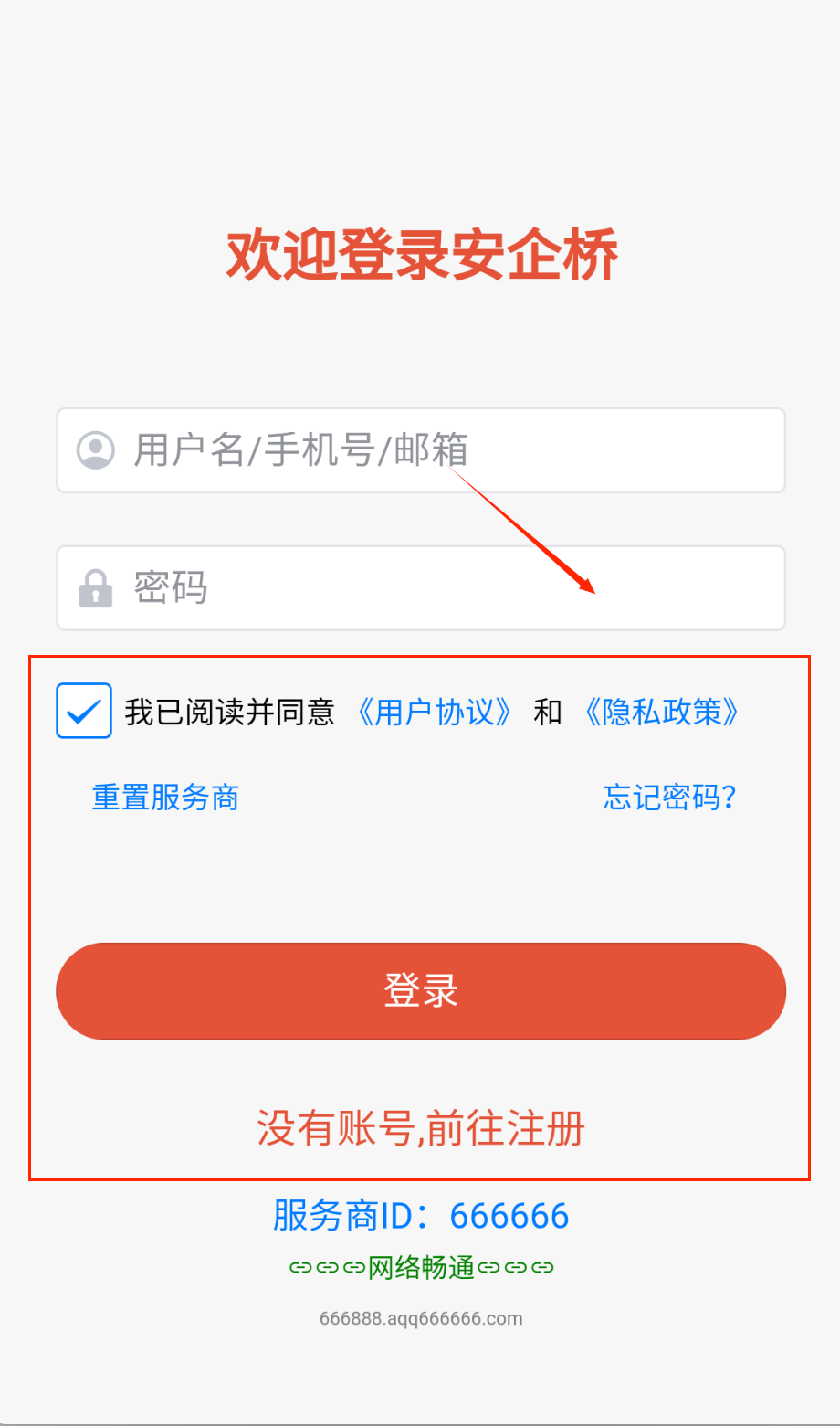Submit with the red 登录 button
Screen dimensions: 840x1426
421,991
